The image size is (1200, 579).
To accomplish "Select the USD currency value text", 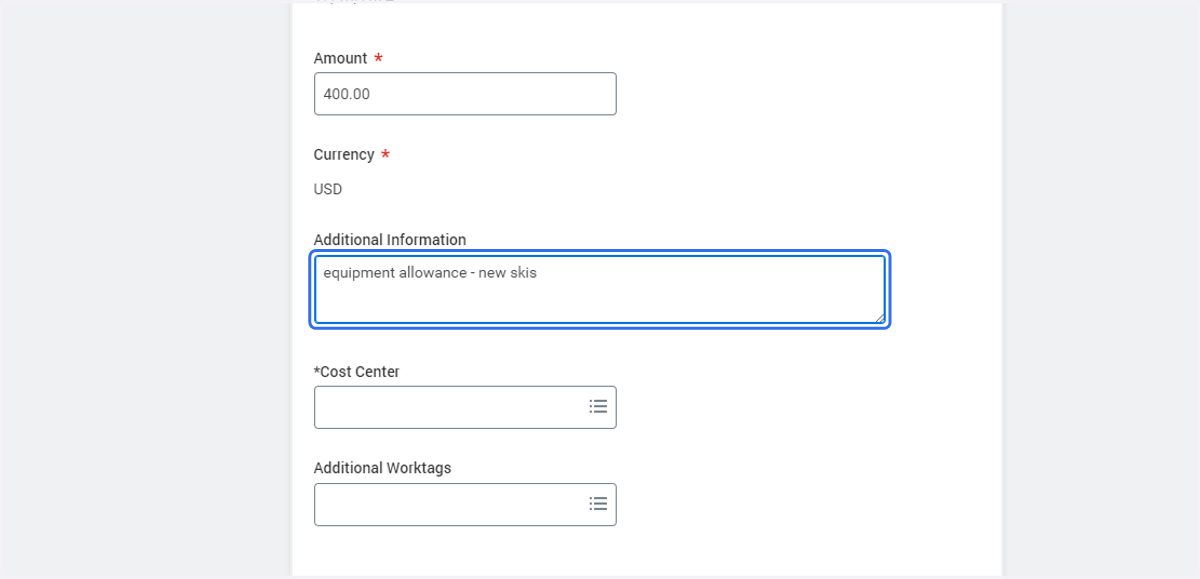I will point(328,189).
